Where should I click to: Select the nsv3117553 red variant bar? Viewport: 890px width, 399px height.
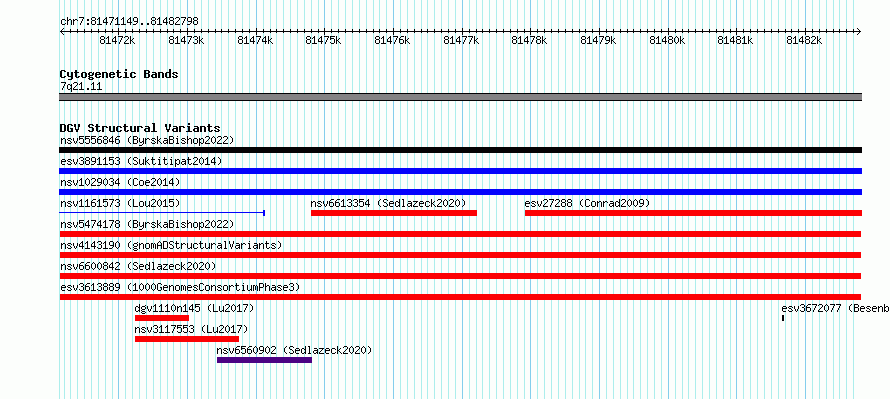point(187,339)
